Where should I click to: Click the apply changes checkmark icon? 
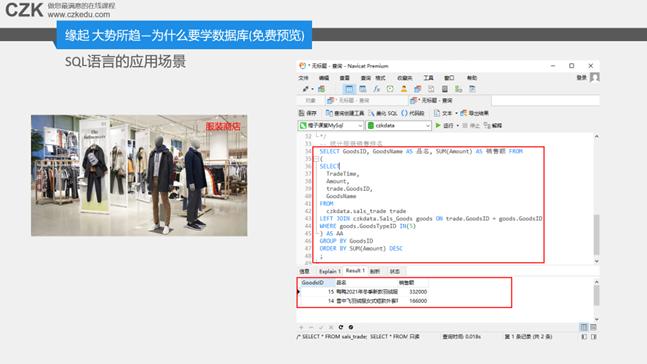point(321,327)
